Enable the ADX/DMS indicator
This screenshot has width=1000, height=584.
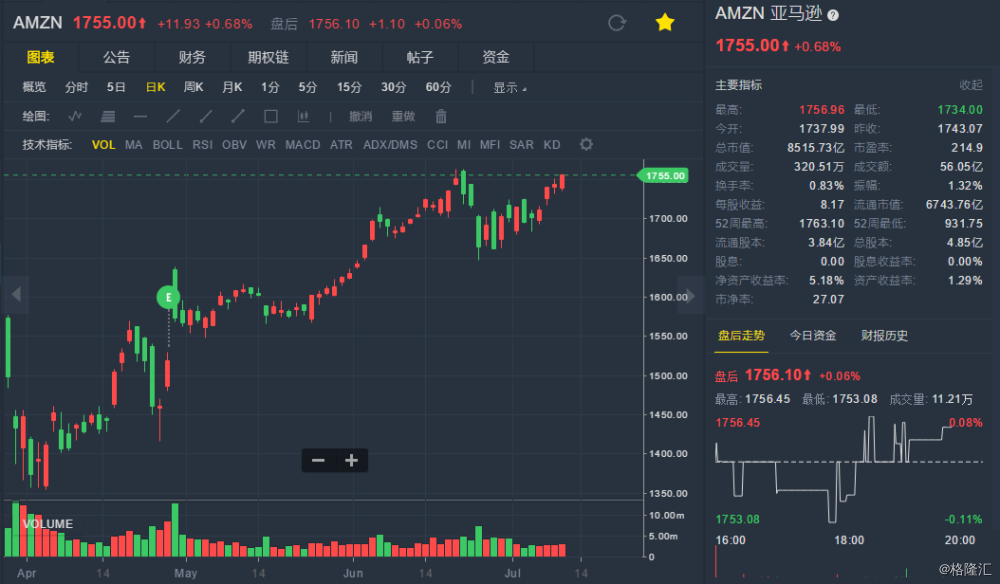click(390, 145)
